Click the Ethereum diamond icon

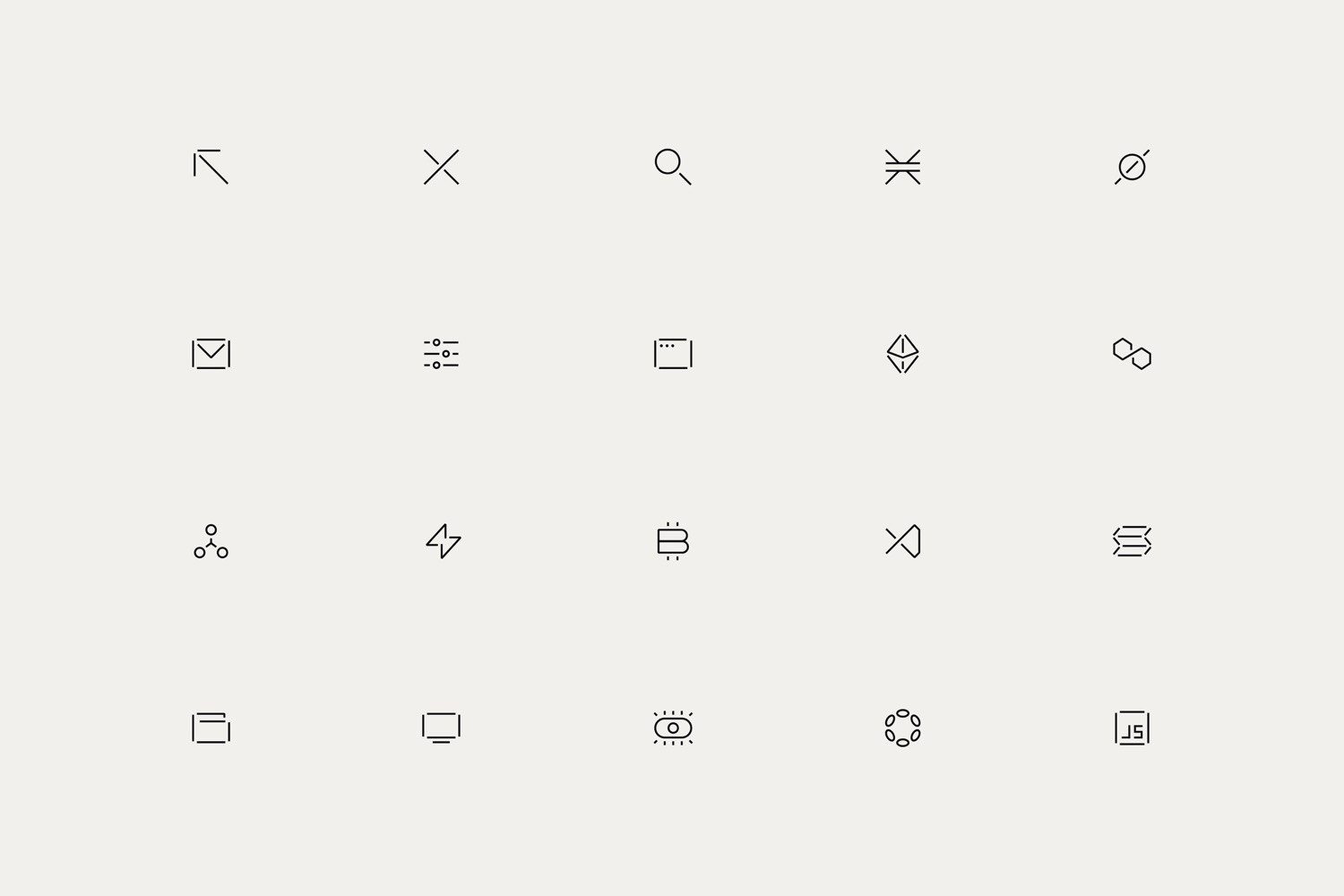click(903, 354)
